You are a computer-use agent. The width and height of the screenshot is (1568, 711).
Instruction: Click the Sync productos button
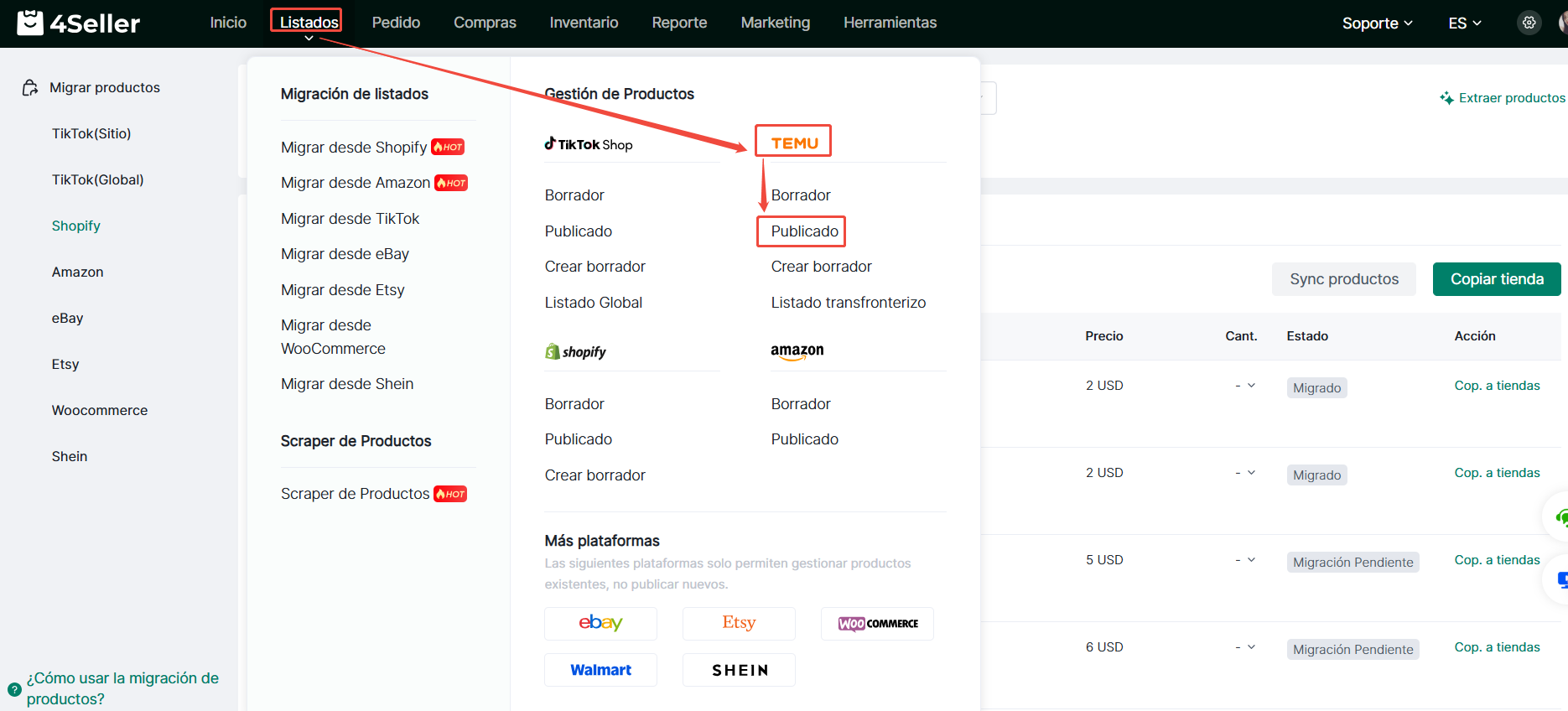(1343, 279)
